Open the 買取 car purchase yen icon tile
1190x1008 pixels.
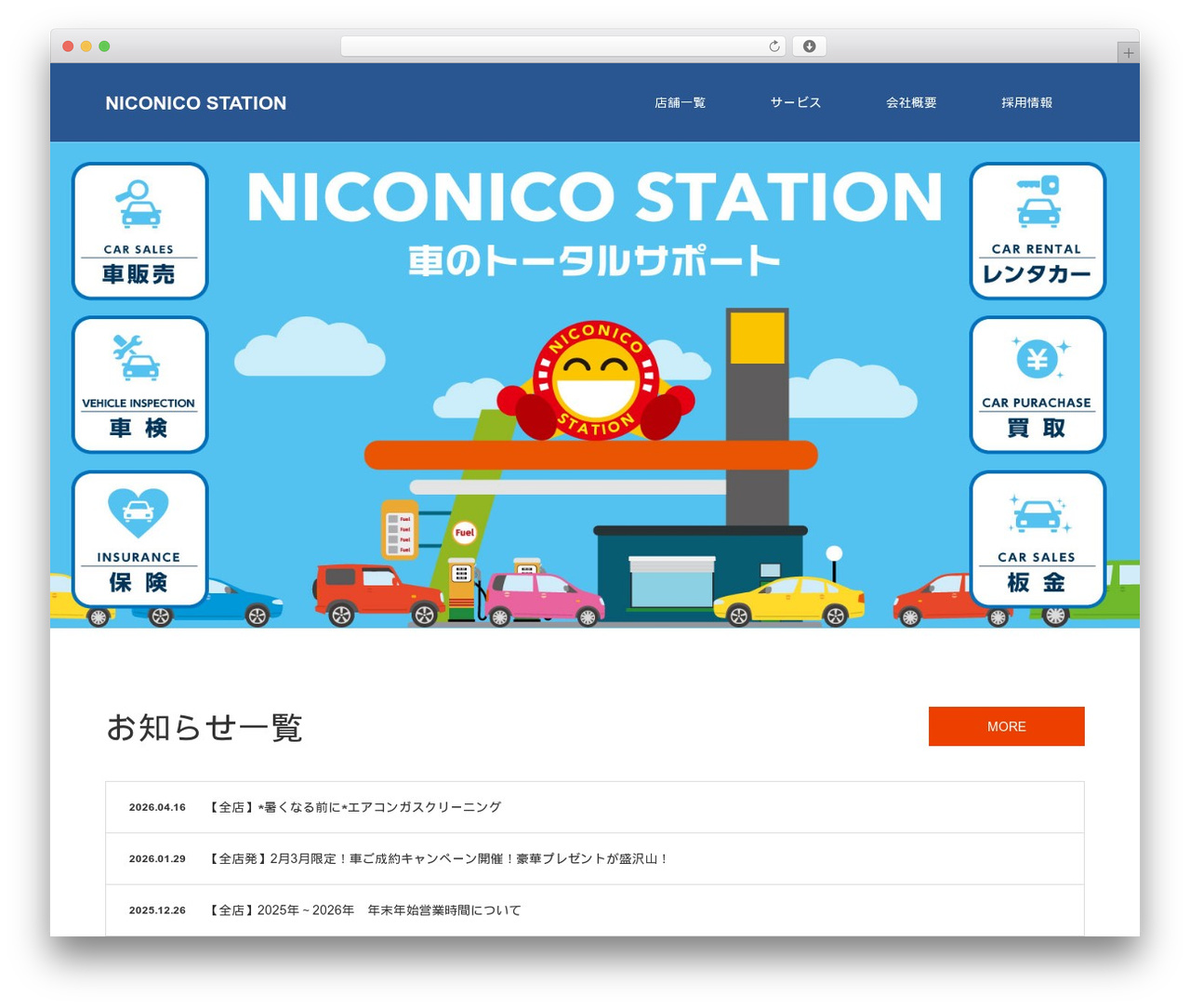[1038, 385]
